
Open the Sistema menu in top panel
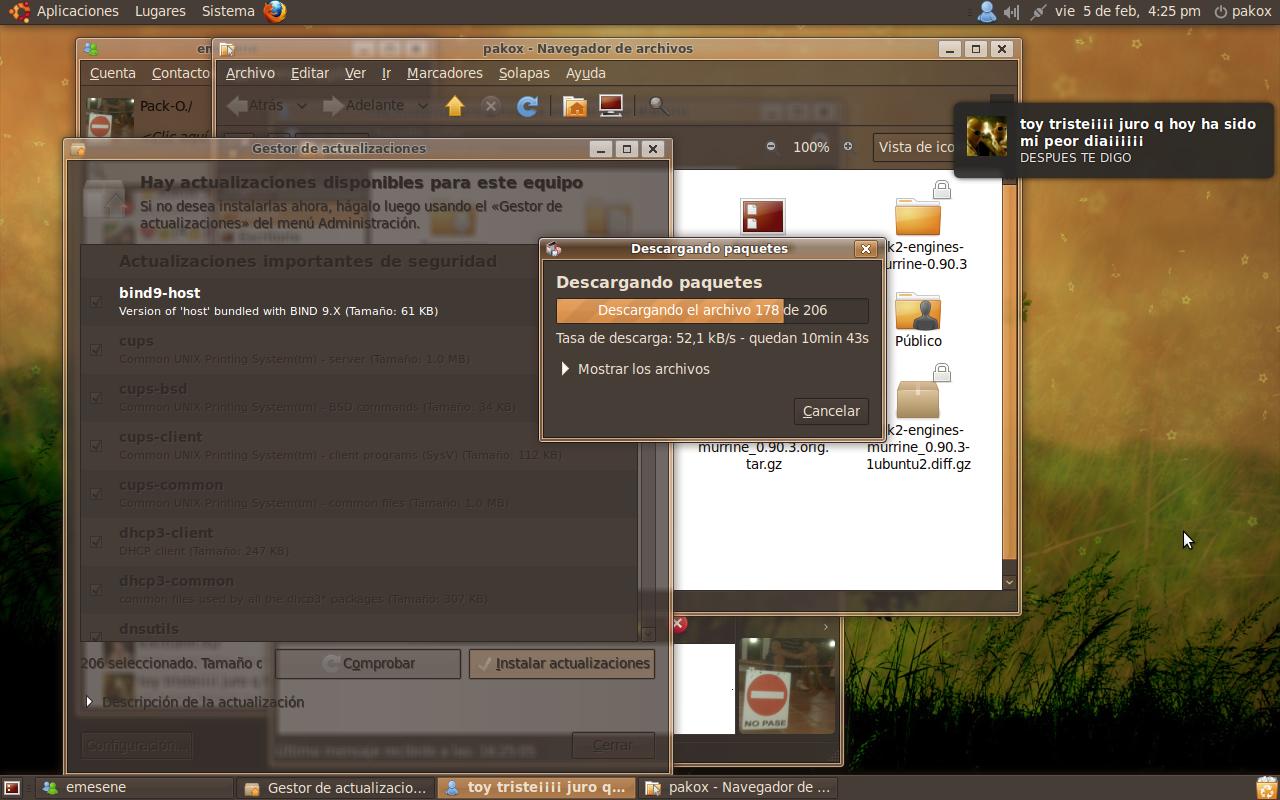tap(228, 11)
